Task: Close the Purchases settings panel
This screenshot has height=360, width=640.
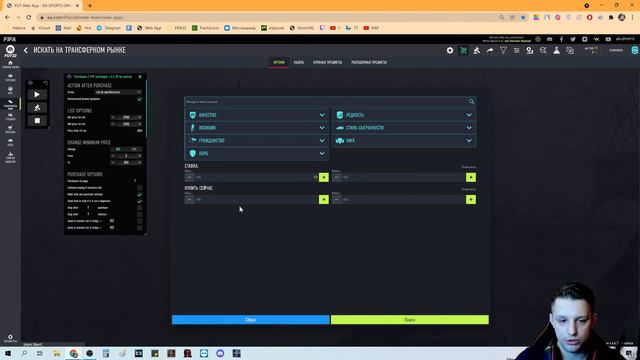Action: pyautogui.click(x=140, y=77)
